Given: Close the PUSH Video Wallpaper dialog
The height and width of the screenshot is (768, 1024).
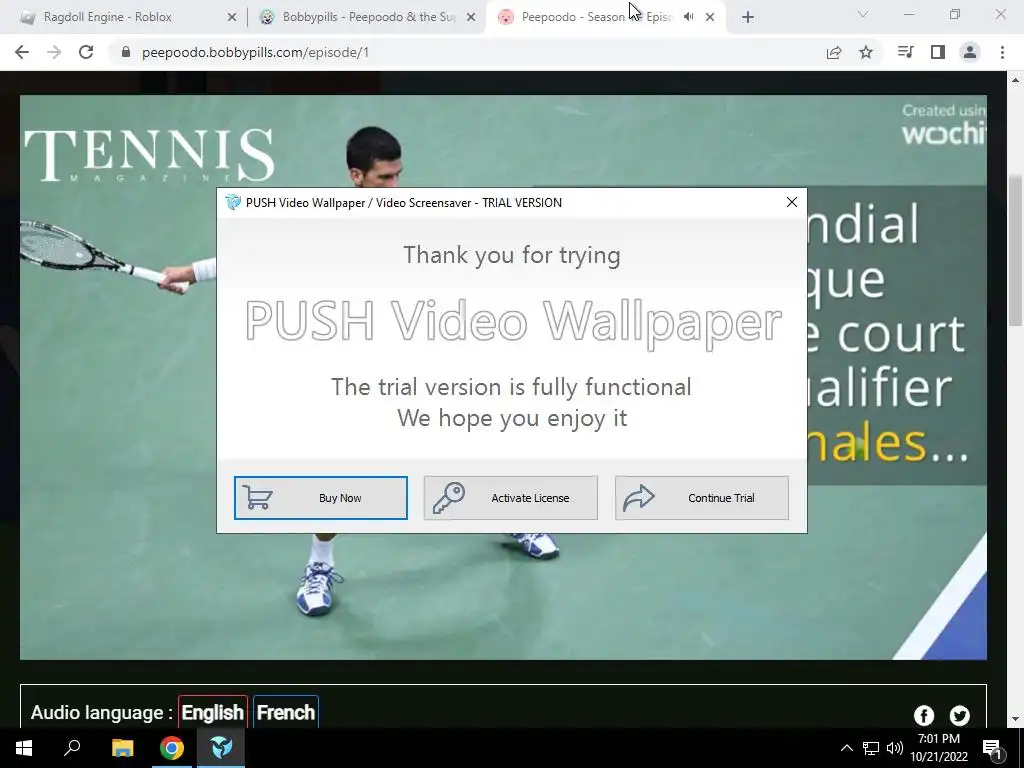Looking at the screenshot, I should pyautogui.click(x=792, y=202).
